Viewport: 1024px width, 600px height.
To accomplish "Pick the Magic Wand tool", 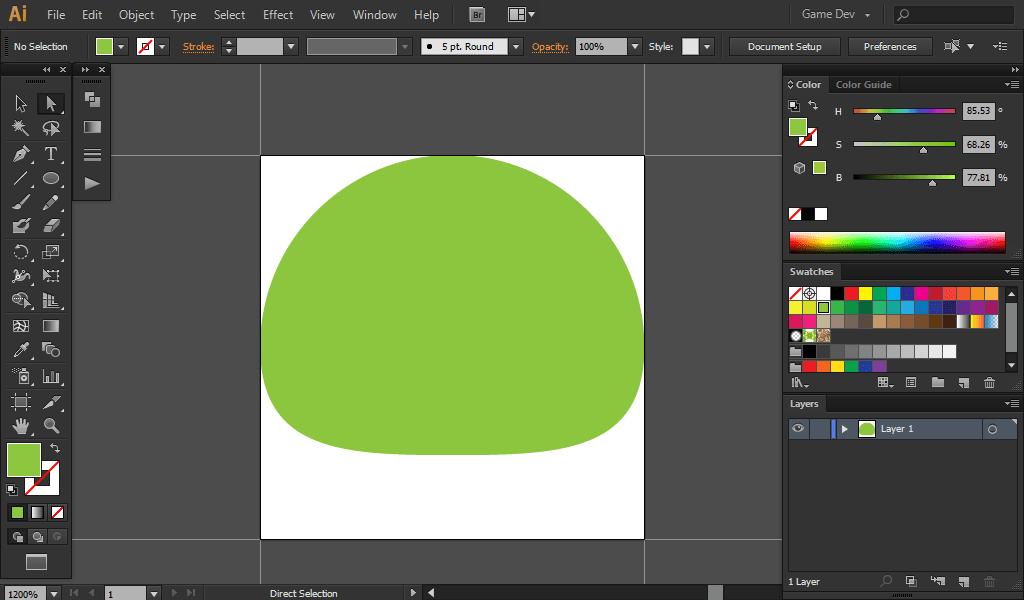I will tap(20, 128).
